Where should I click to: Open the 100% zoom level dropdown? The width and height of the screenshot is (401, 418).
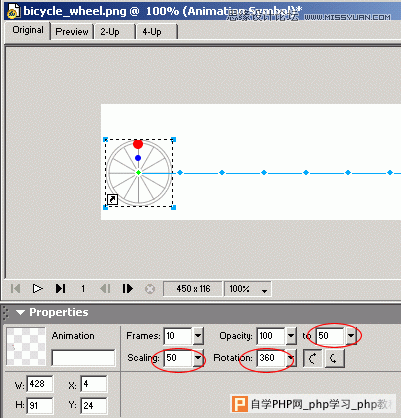pyautogui.click(x=264, y=289)
